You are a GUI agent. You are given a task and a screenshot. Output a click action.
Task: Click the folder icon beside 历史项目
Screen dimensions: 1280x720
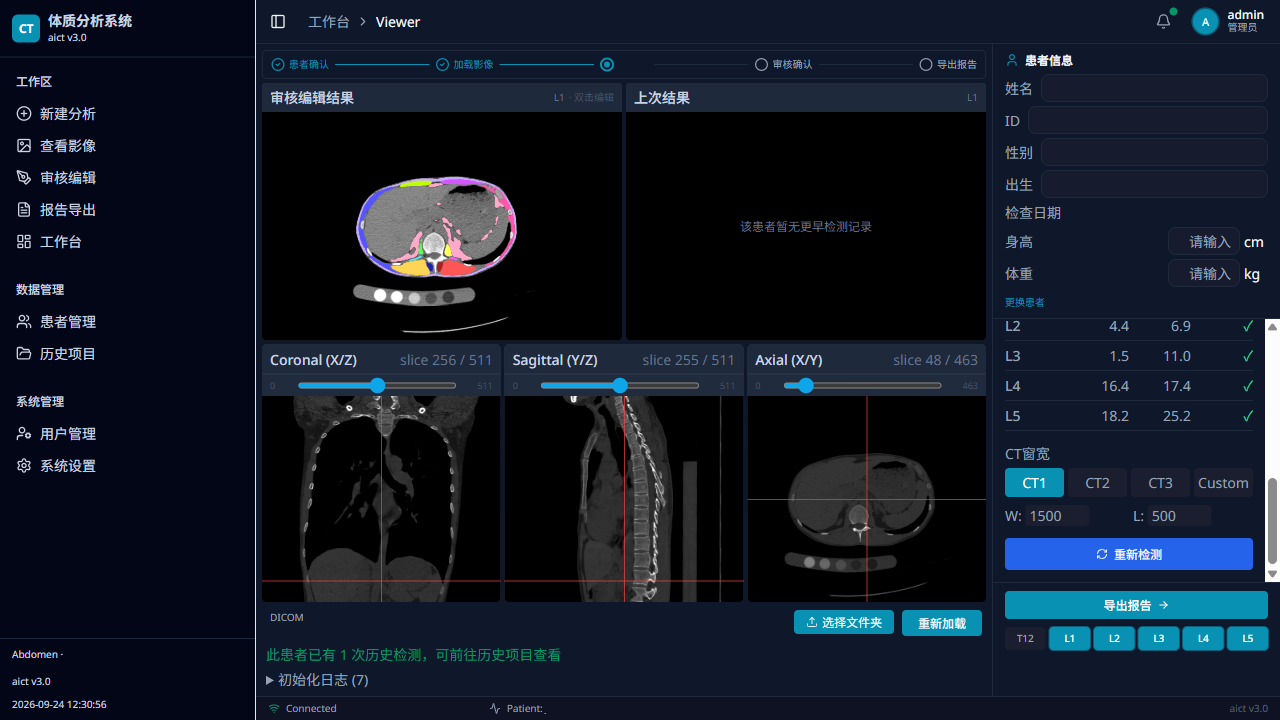(24, 354)
